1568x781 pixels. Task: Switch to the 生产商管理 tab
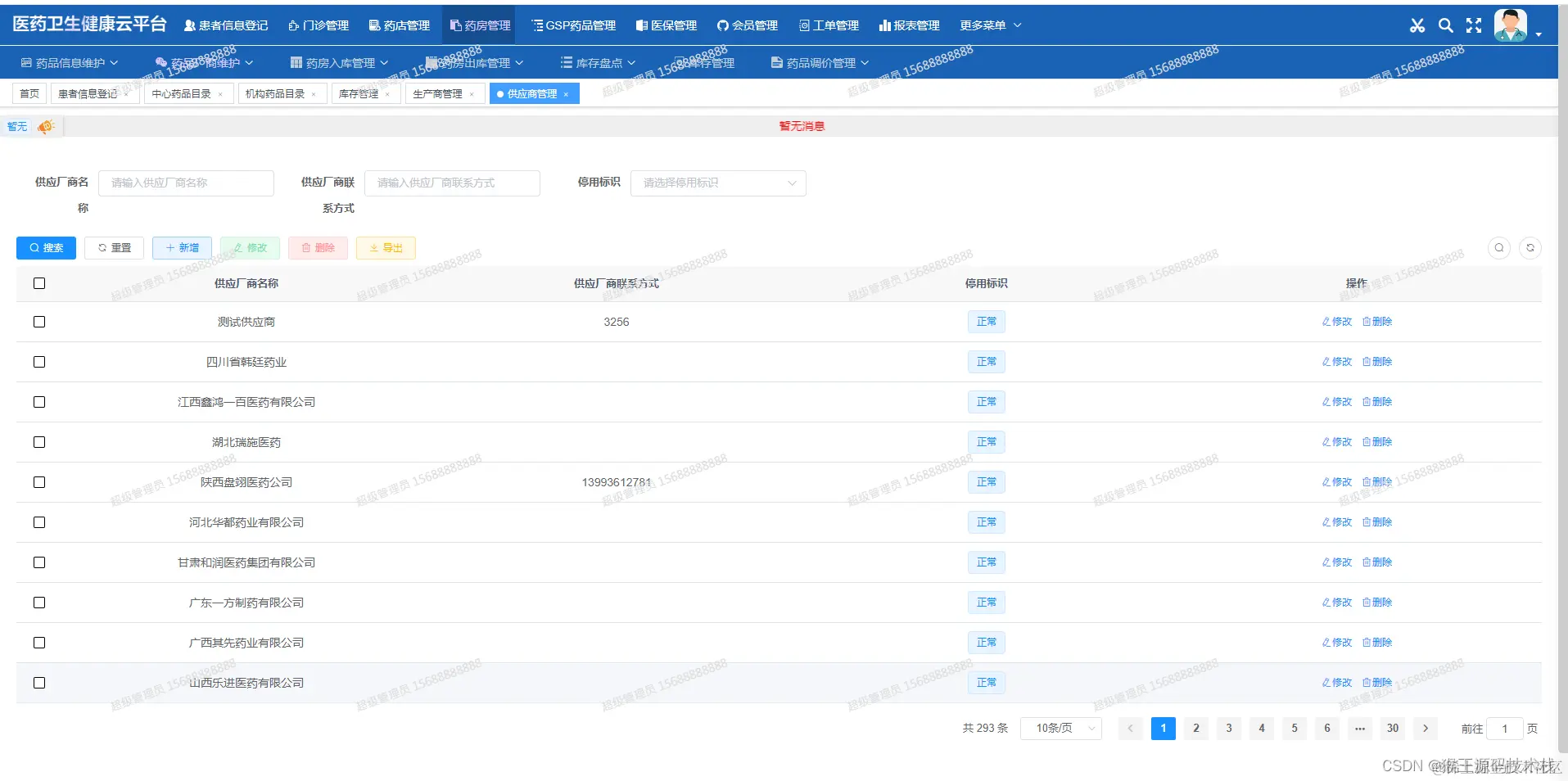click(439, 93)
